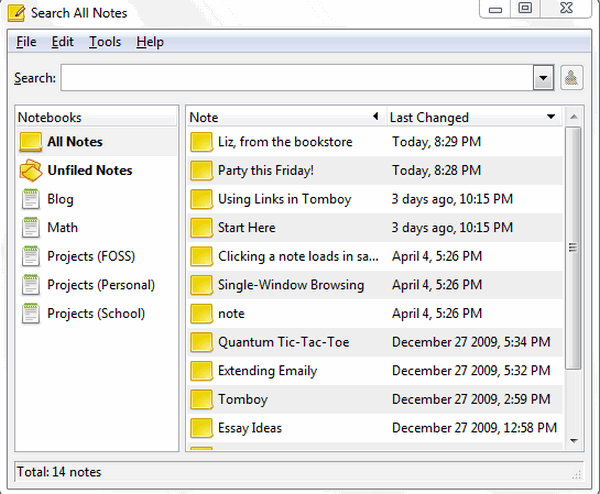Click note icon beside Start Here
The width and height of the screenshot is (600, 494).
201,228
